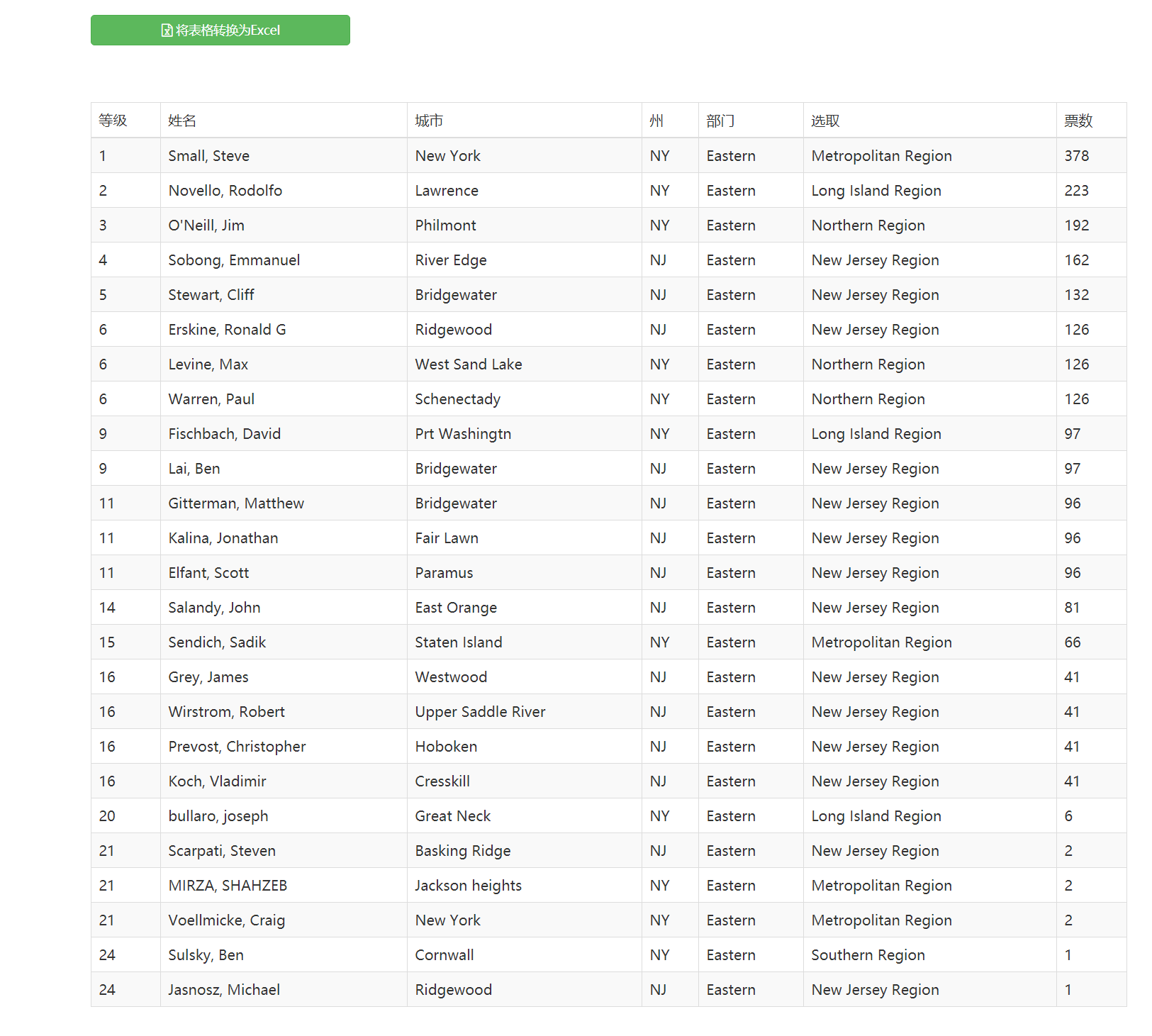Click Southern Region in Sulsky's row
This screenshot has height=1036, width=1152.
[x=868, y=955]
